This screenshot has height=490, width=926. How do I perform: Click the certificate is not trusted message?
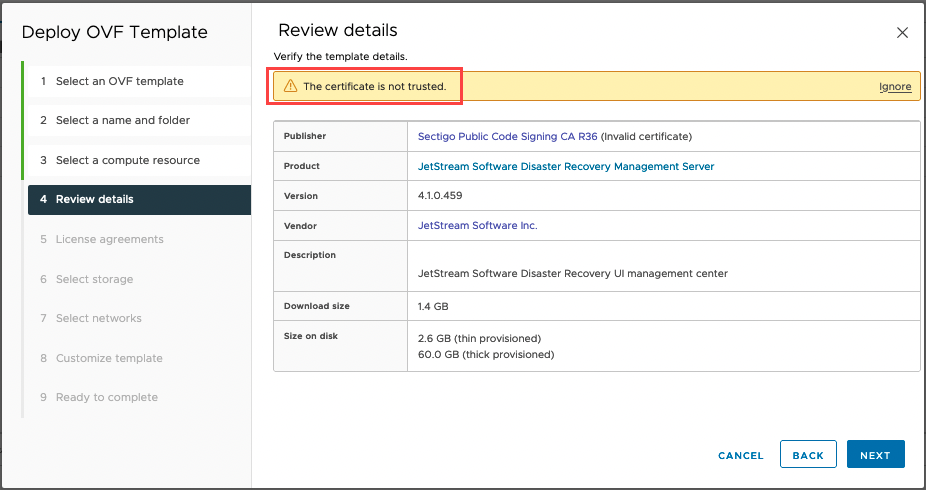(374, 87)
